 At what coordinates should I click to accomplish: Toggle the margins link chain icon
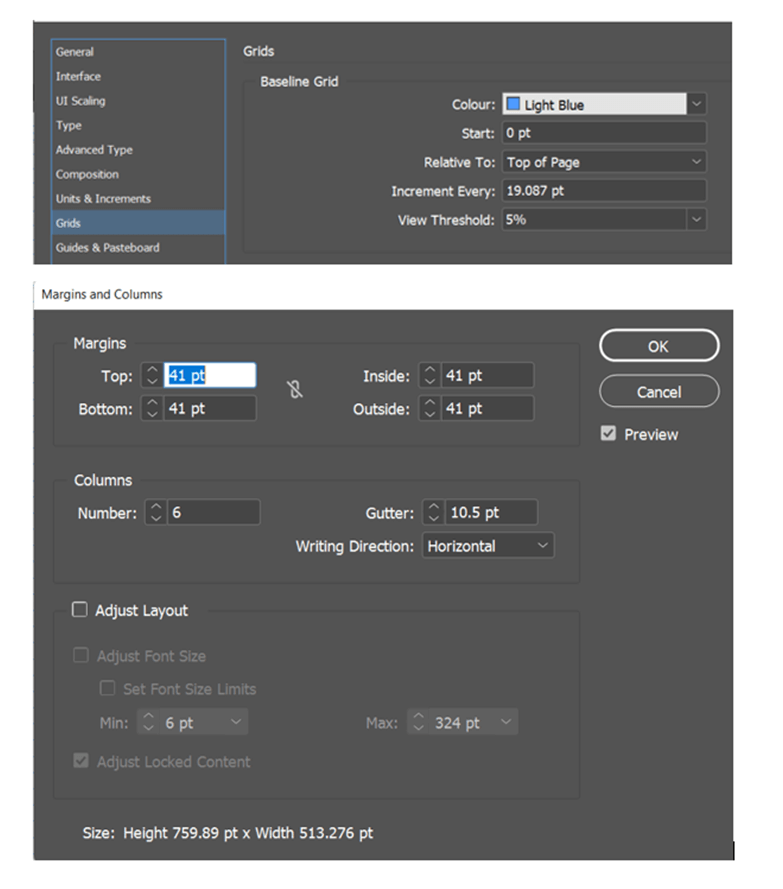295,390
